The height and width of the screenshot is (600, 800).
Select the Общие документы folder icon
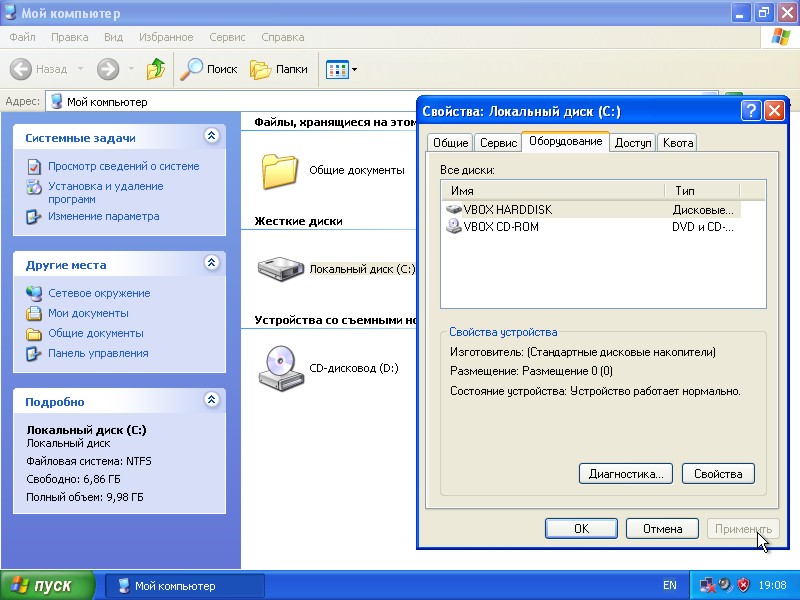280,171
